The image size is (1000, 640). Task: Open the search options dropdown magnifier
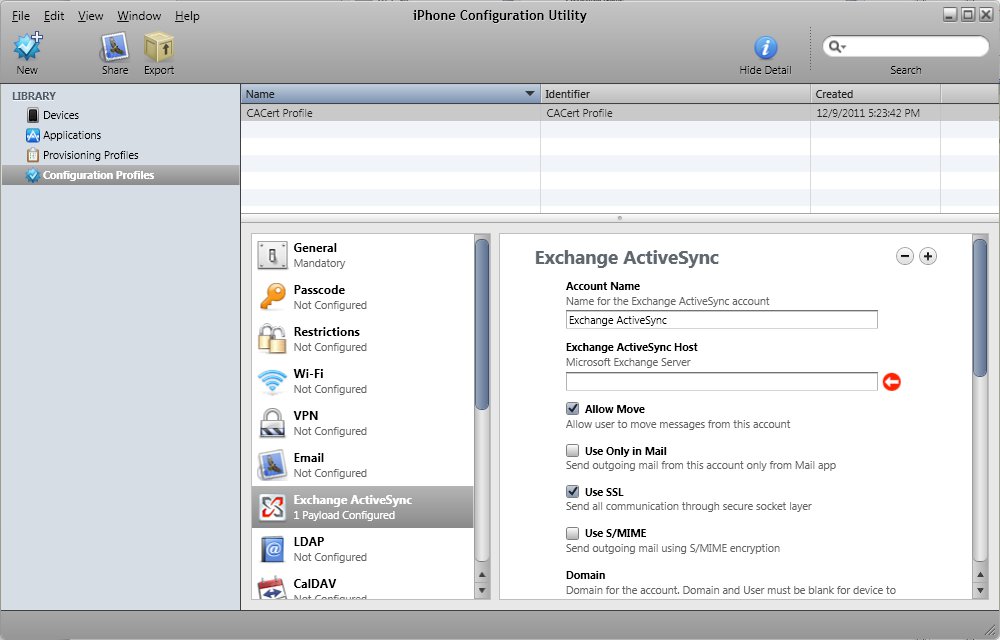[837, 47]
